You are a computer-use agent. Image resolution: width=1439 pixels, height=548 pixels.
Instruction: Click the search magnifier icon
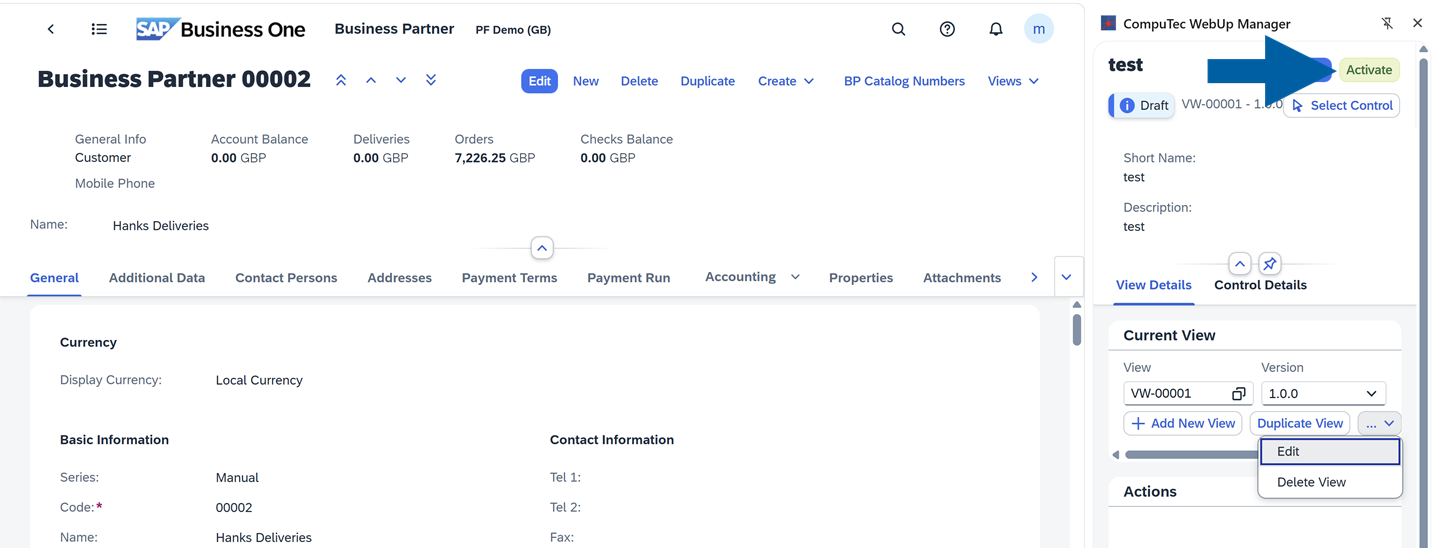point(898,29)
